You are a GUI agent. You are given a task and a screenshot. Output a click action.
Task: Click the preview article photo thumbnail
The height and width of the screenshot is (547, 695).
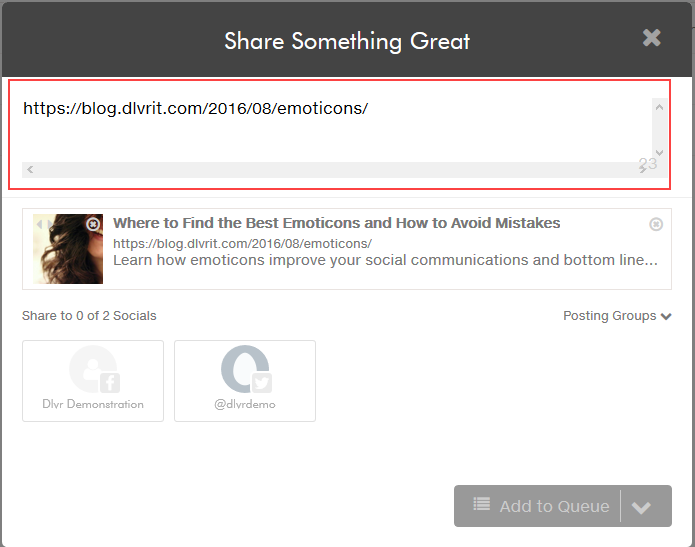point(68,249)
